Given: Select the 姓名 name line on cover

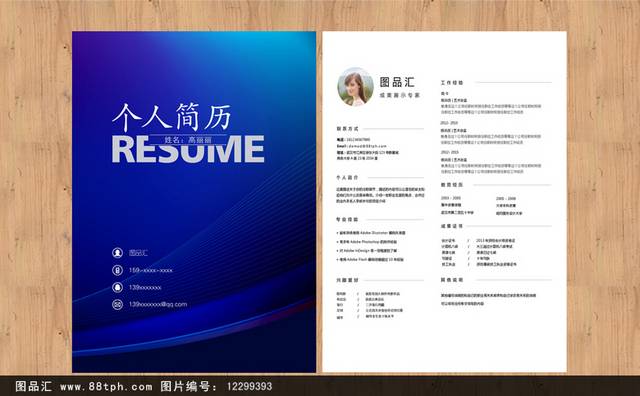Looking at the screenshot, I should [x=188, y=140].
